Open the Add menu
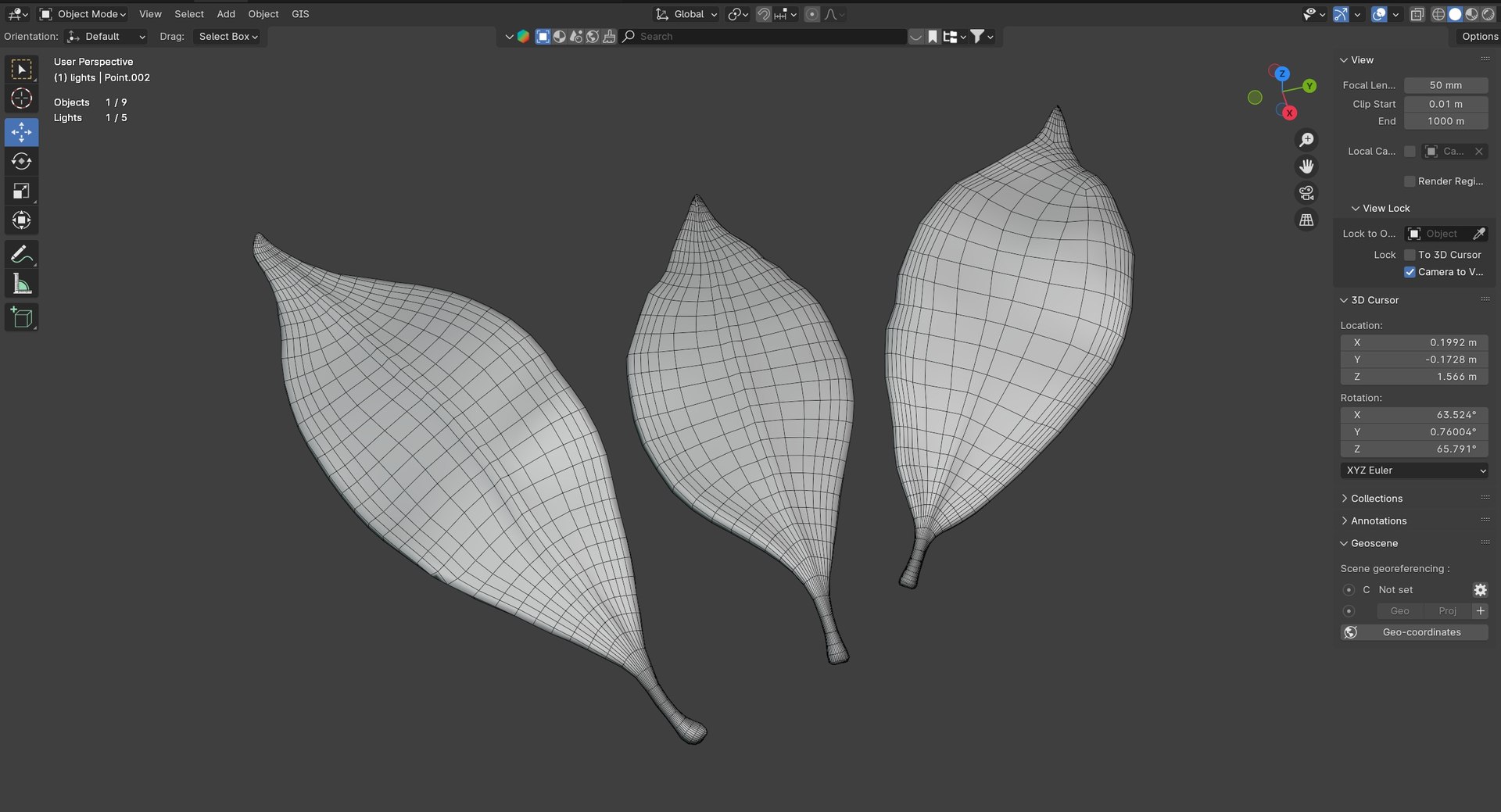The image size is (1501, 812). coord(226,14)
